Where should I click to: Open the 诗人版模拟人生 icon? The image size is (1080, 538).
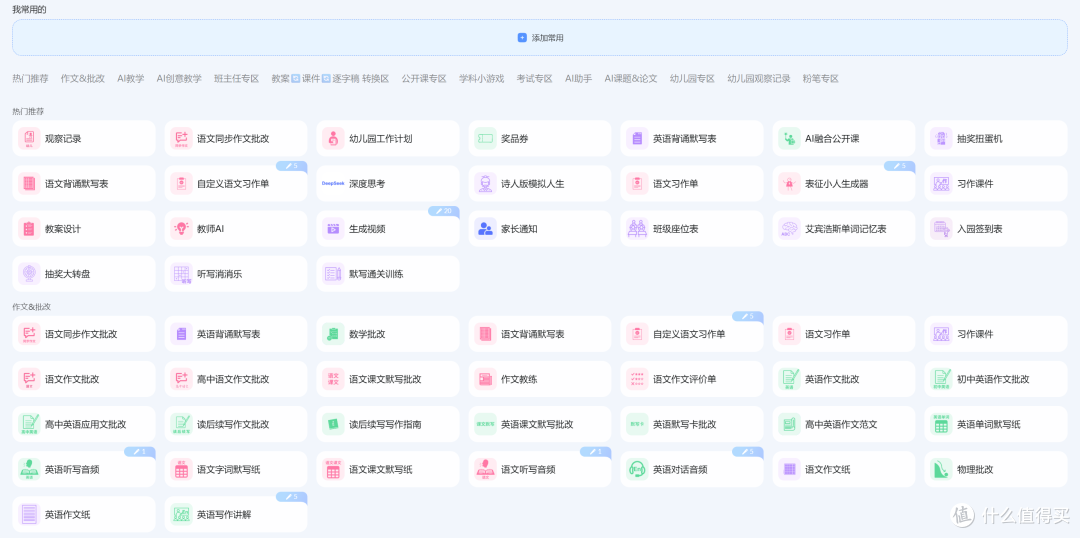[486, 184]
